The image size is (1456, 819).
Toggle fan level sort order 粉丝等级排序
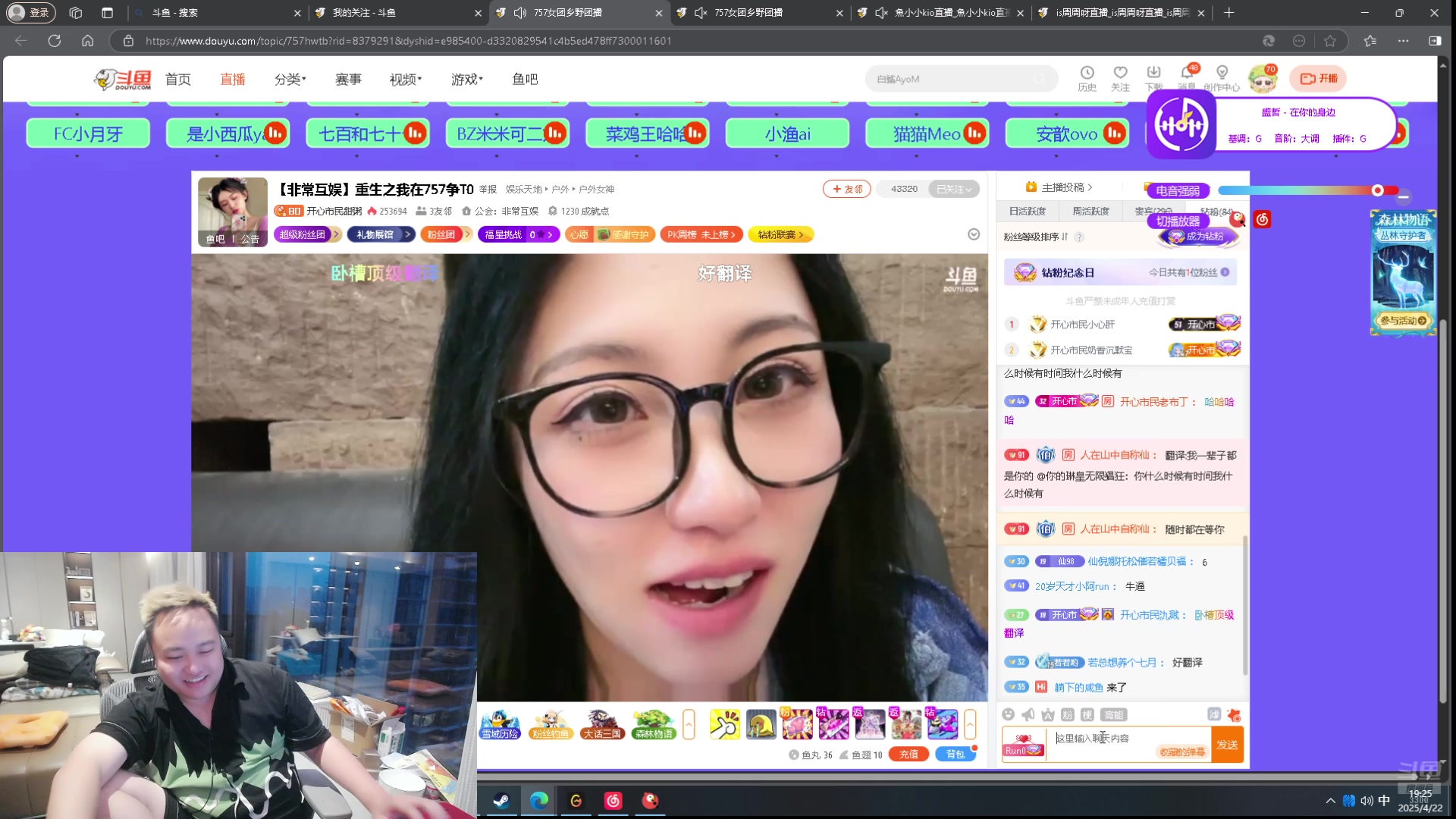pos(1035,237)
